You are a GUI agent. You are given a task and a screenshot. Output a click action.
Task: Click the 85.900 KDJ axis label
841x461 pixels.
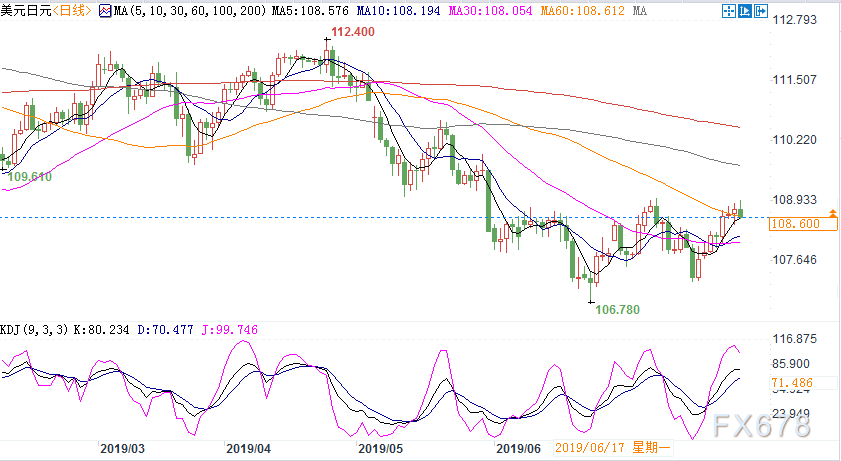click(791, 364)
